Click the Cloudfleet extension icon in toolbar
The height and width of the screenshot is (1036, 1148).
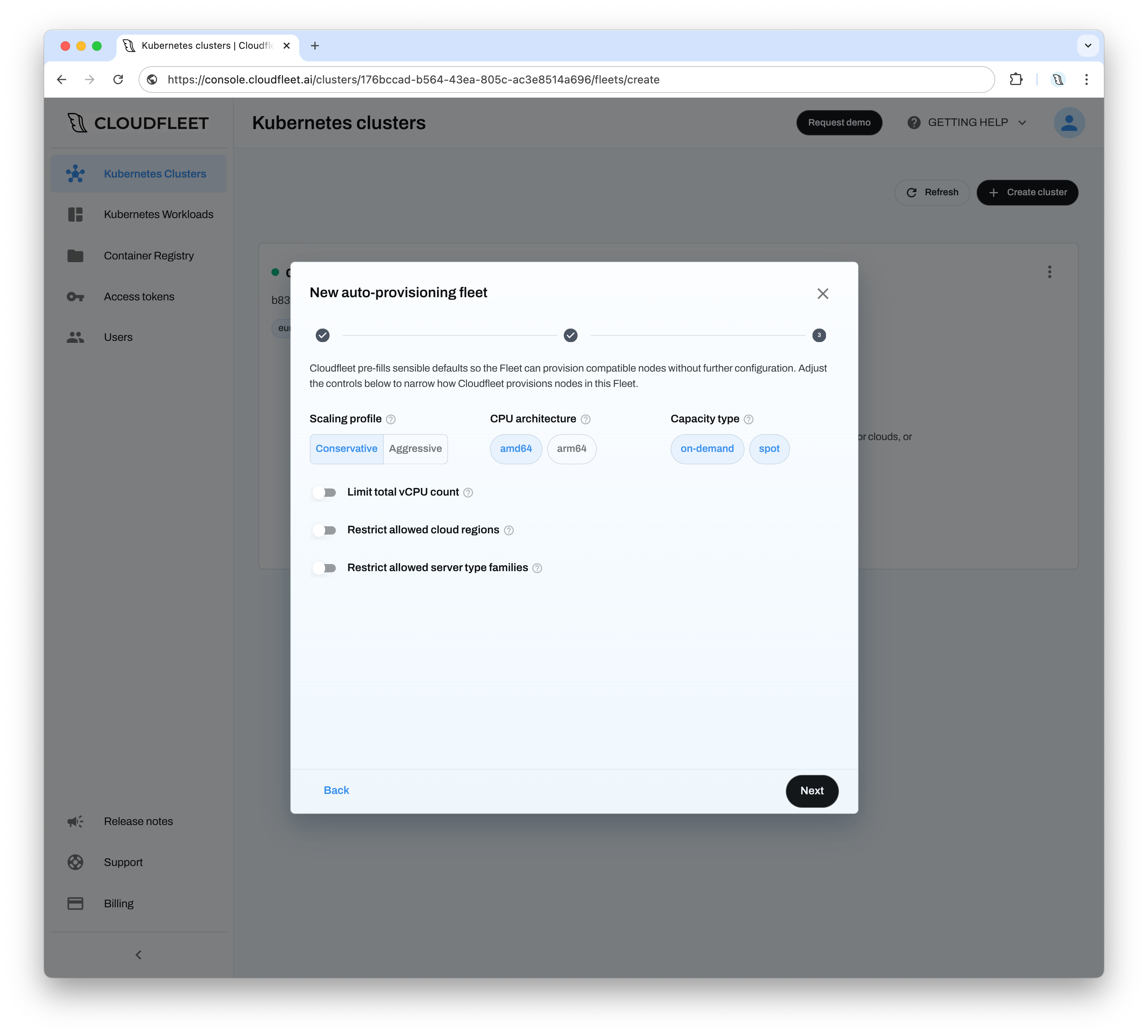tap(1058, 80)
